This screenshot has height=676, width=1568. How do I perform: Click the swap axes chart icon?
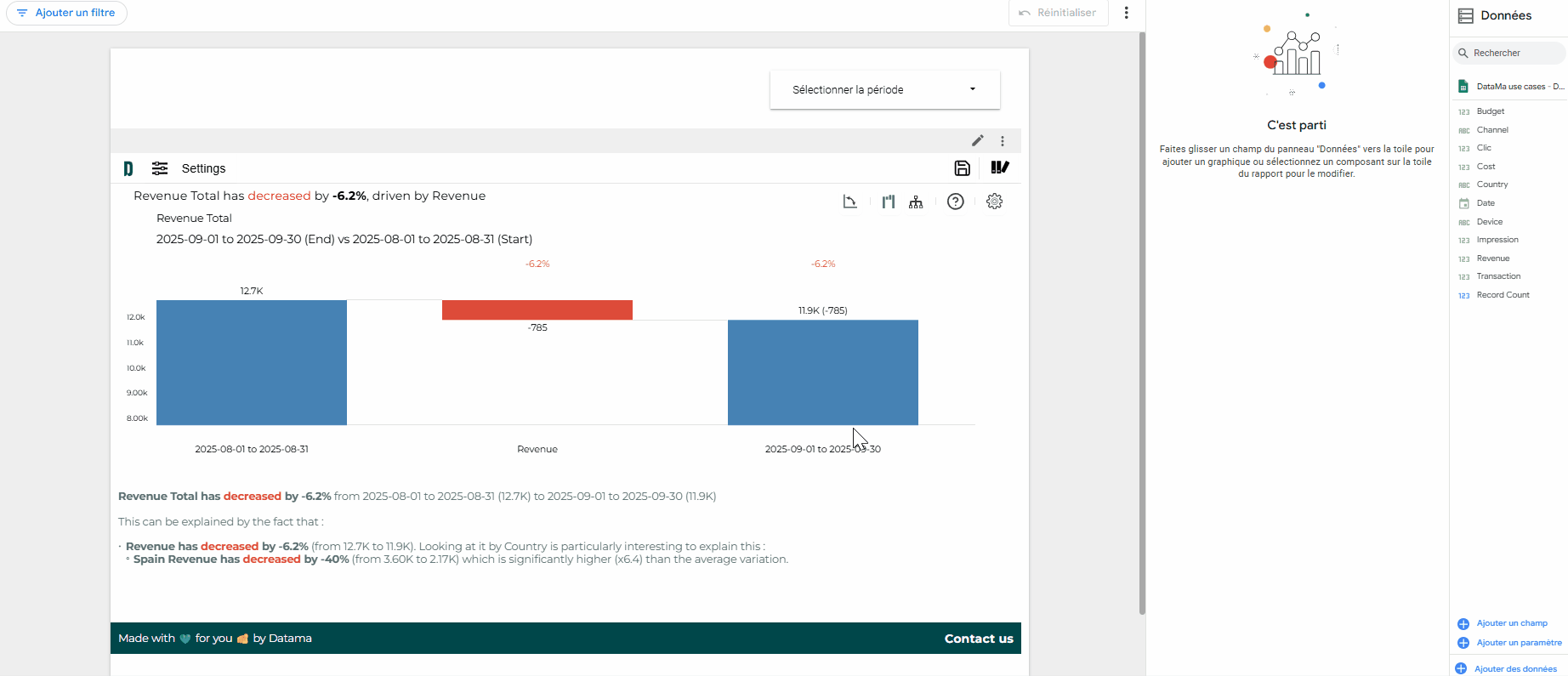tap(849, 202)
